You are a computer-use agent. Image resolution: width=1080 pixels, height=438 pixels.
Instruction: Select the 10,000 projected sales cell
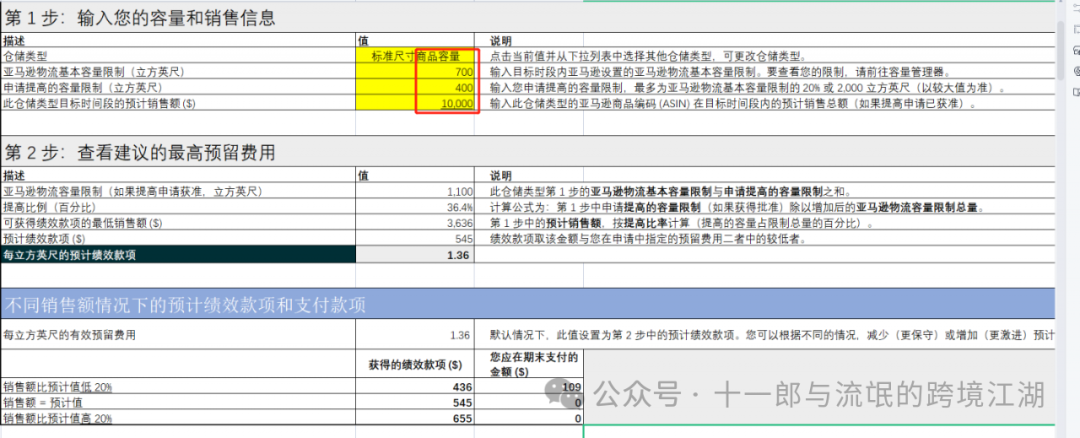click(415, 103)
